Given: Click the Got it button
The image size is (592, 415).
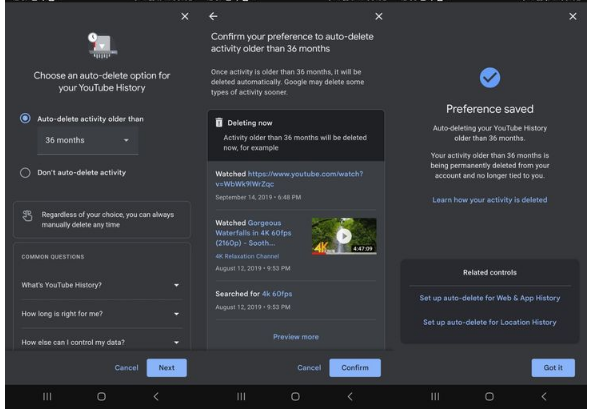Looking at the screenshot, I should 553,368.
